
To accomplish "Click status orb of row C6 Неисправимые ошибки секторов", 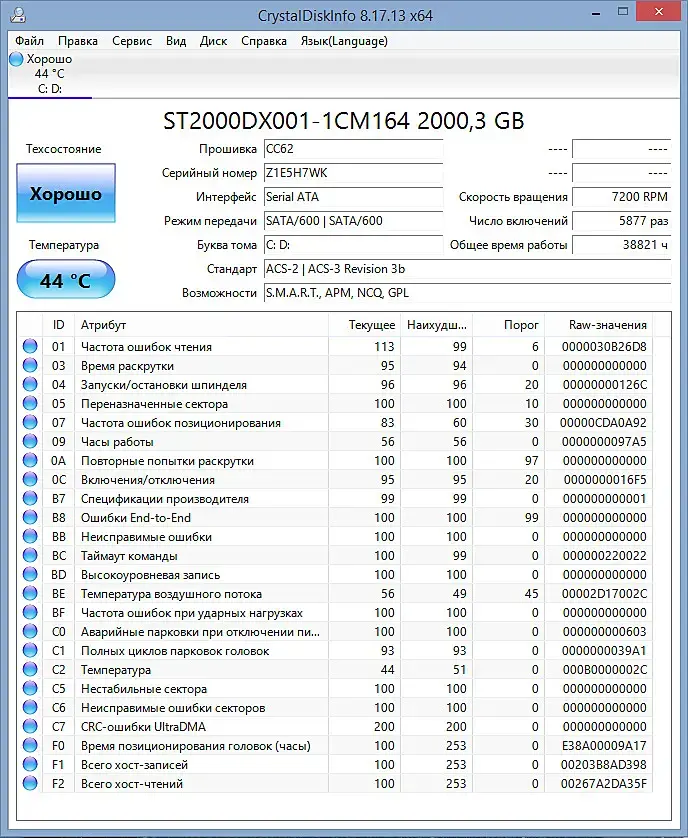I will coord(30,707).
